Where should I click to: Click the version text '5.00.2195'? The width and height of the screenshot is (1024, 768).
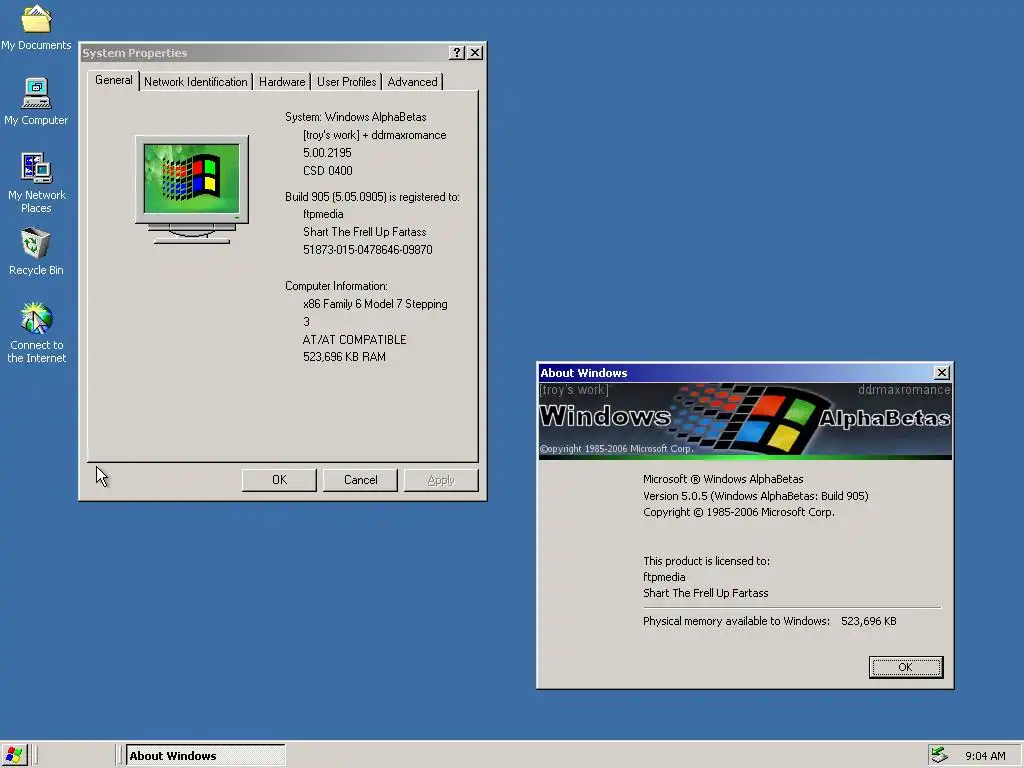[x=327, y=153]
